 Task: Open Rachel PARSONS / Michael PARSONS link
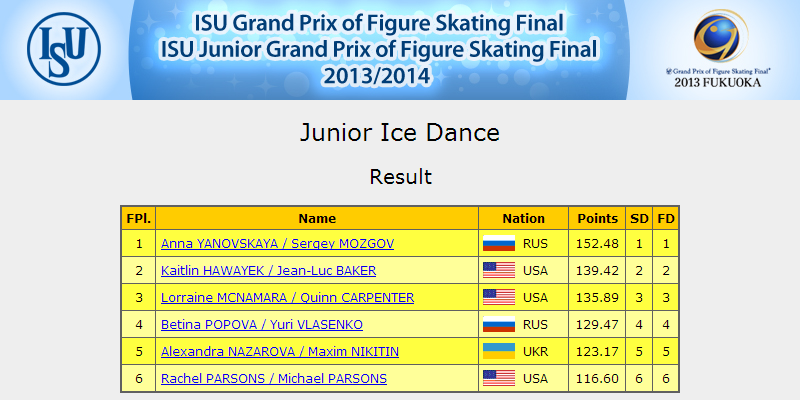pyautogui.click(x=273, y=379)
